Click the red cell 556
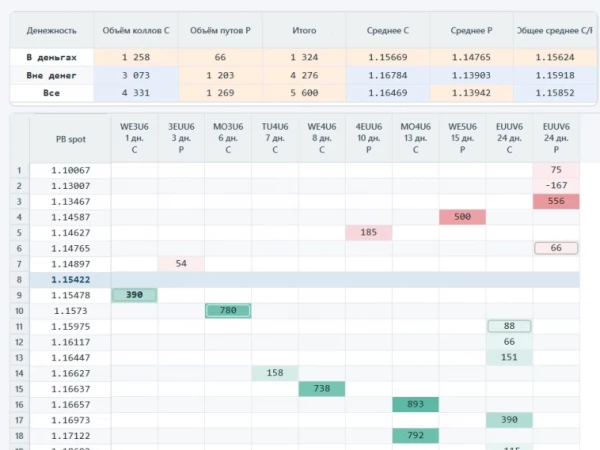Image resolution: width=600 pixels, height=450 pixels. coord(556,201)
